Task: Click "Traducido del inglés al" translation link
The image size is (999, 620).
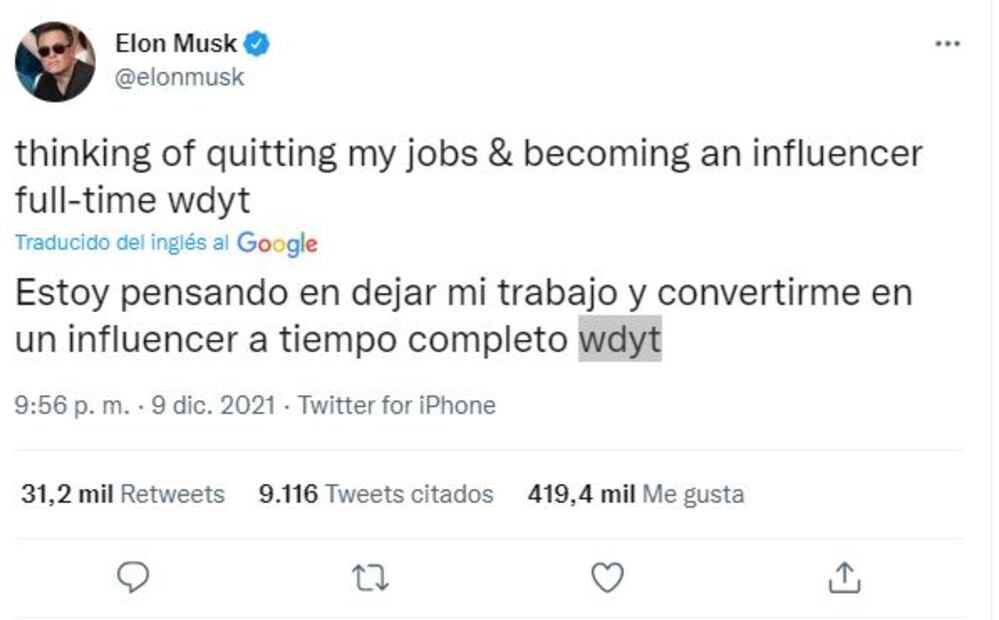Action: [x=123, y=243]
